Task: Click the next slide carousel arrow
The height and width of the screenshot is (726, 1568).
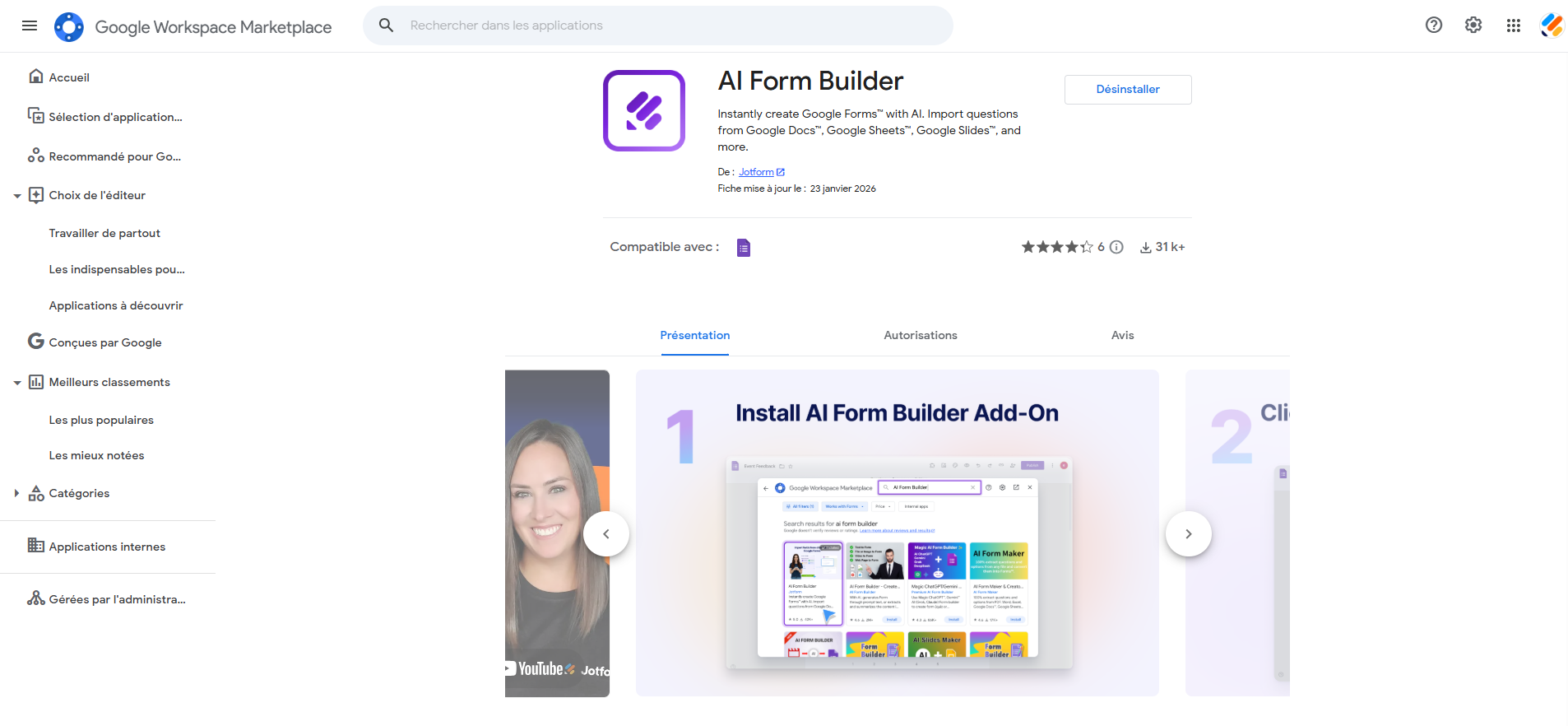Action: (1189, 534)
